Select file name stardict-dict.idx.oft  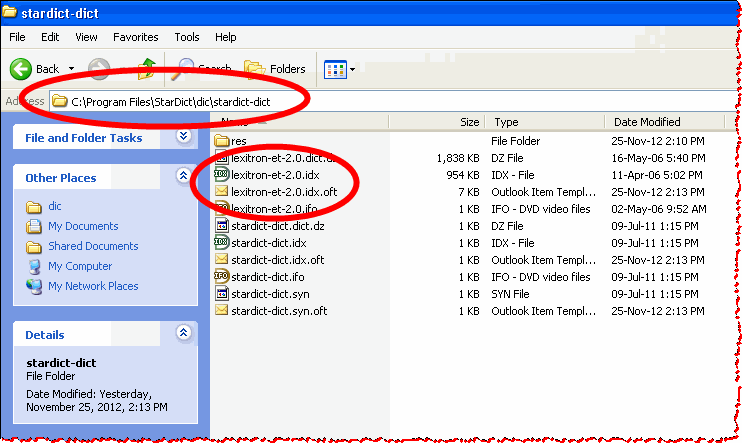point(278,260)
